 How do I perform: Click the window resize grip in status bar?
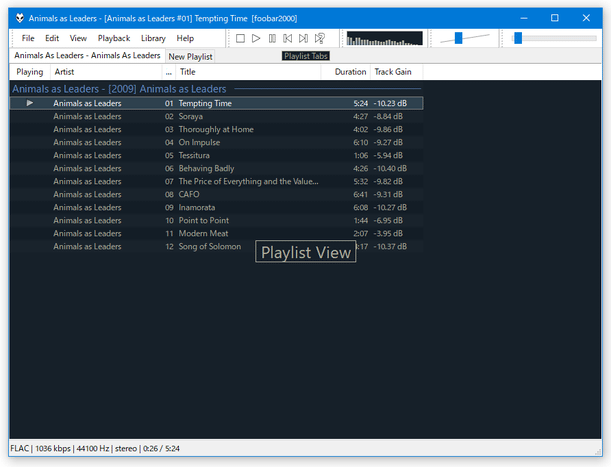[x=598, y=451]
